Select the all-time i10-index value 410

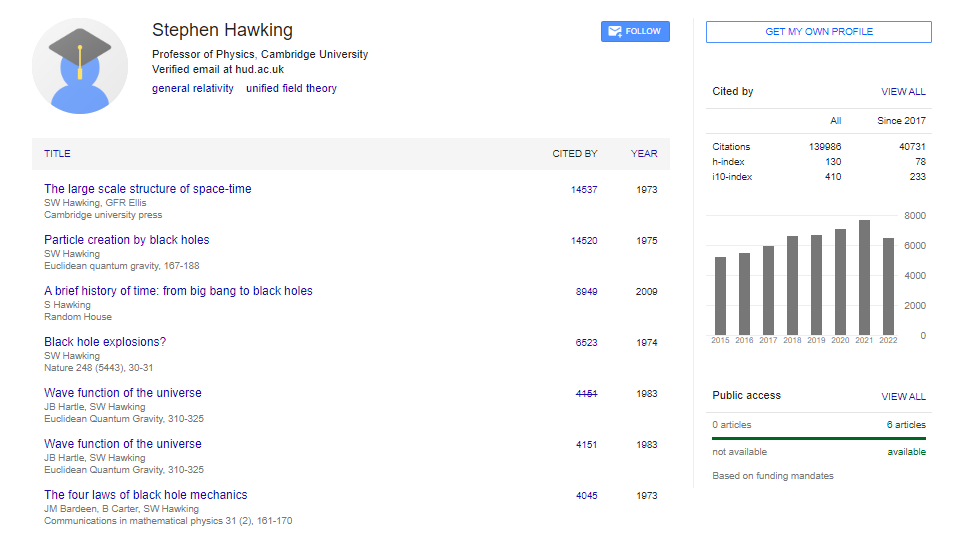pos(833,177)
